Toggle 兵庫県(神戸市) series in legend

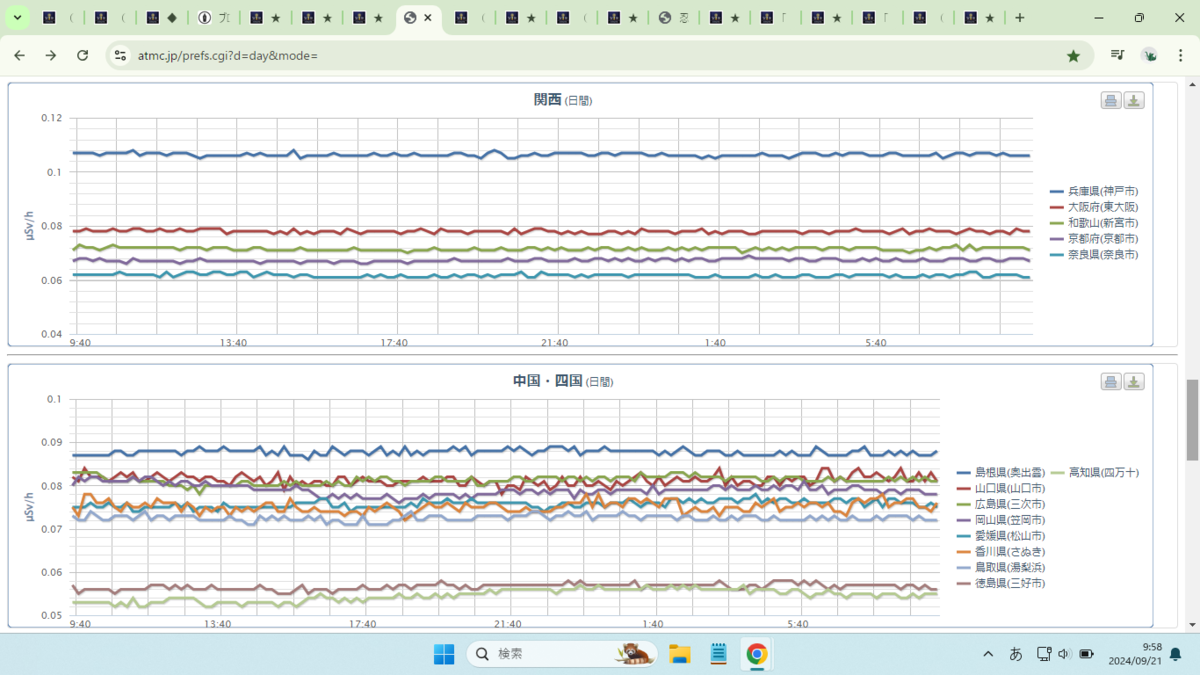[x=1094, y=191]
